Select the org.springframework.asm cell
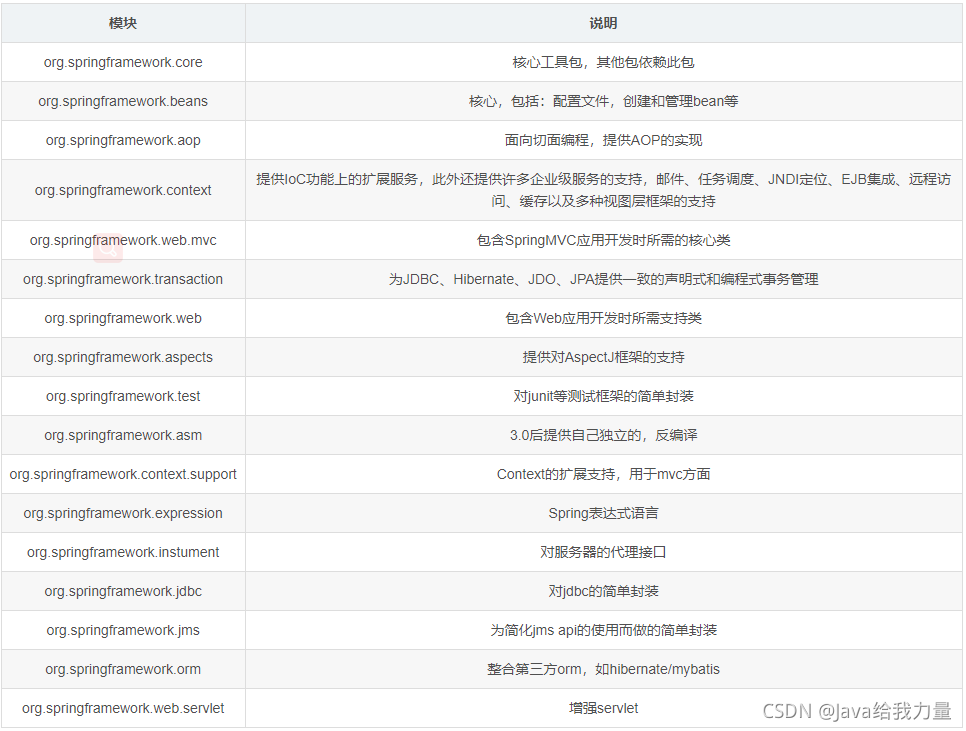This screenshot has width=966, height=731. pos(123,435)
